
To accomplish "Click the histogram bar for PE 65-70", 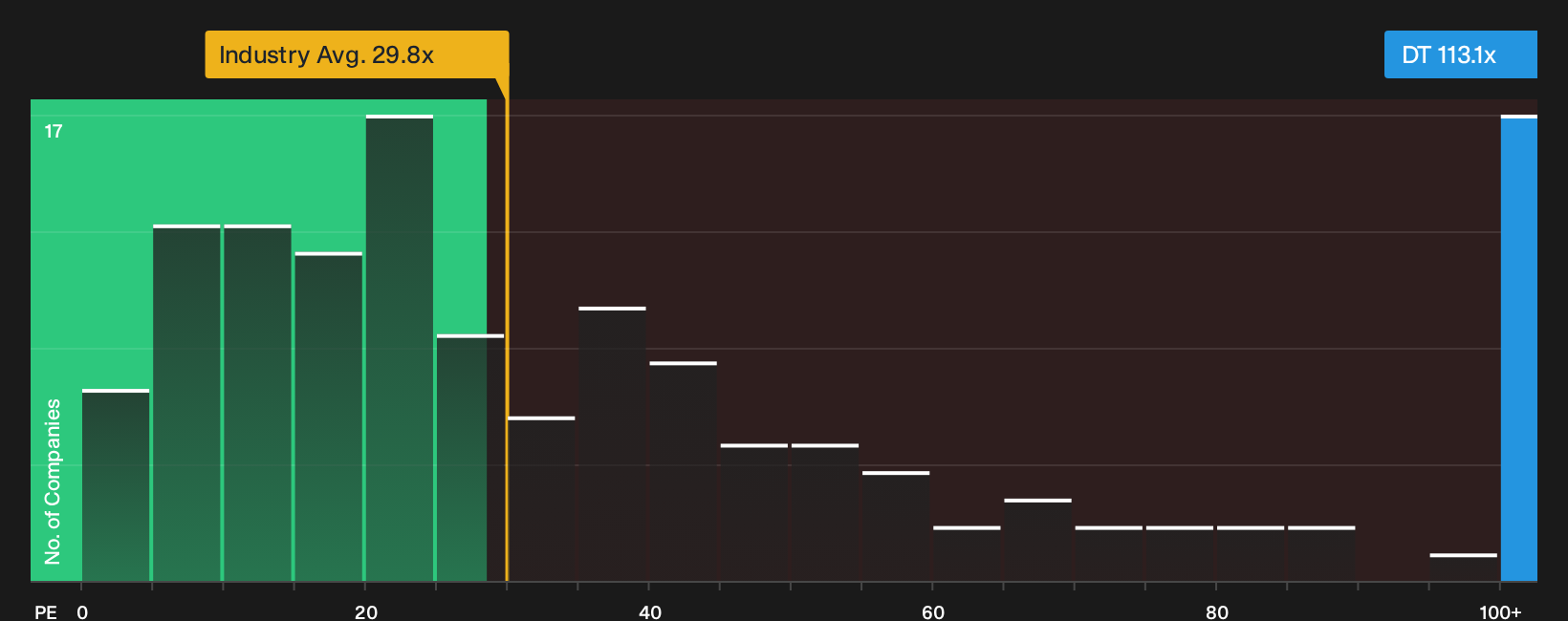I will click(1037, 540).
